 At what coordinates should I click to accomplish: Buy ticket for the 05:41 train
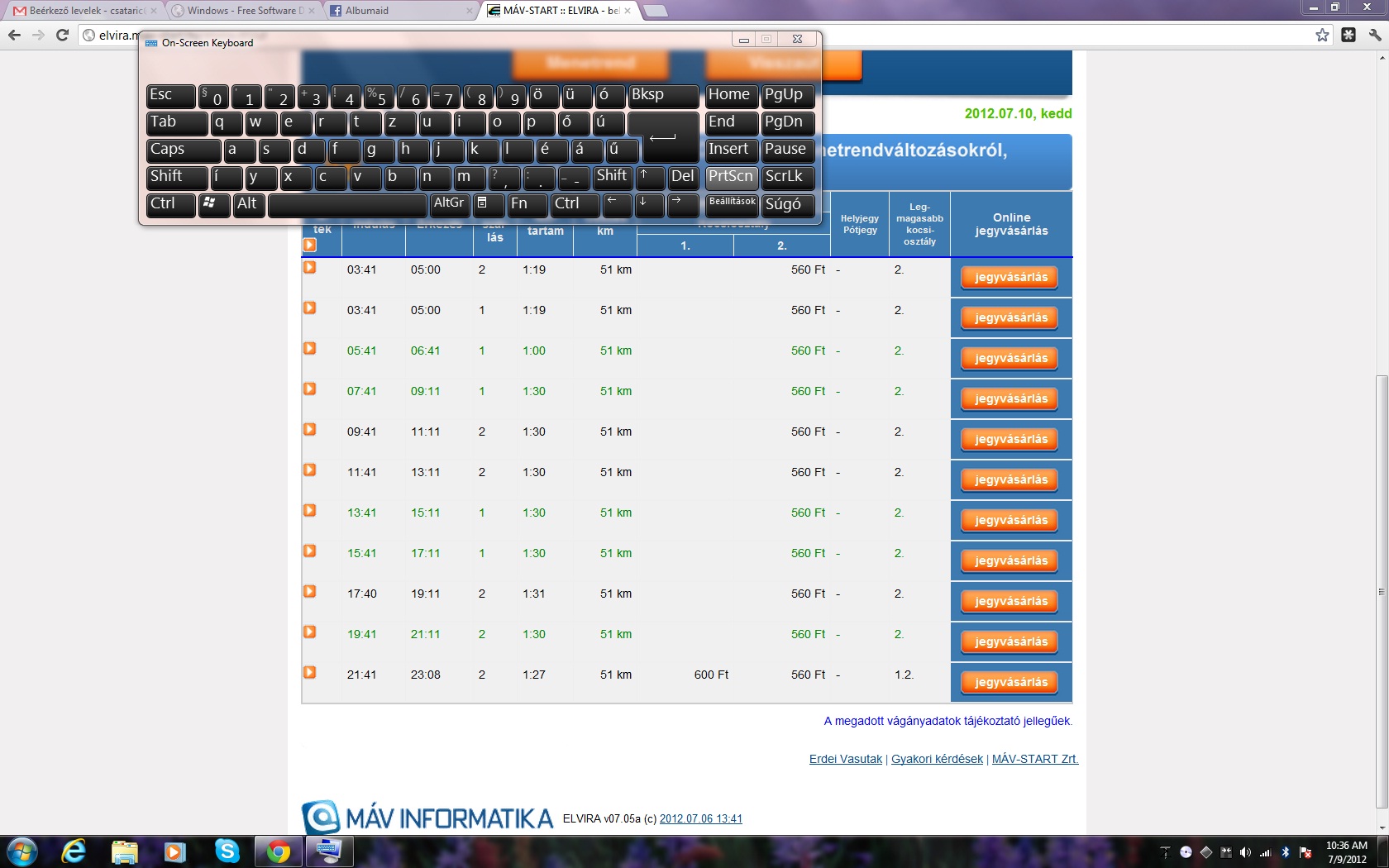coord(1010,359)
